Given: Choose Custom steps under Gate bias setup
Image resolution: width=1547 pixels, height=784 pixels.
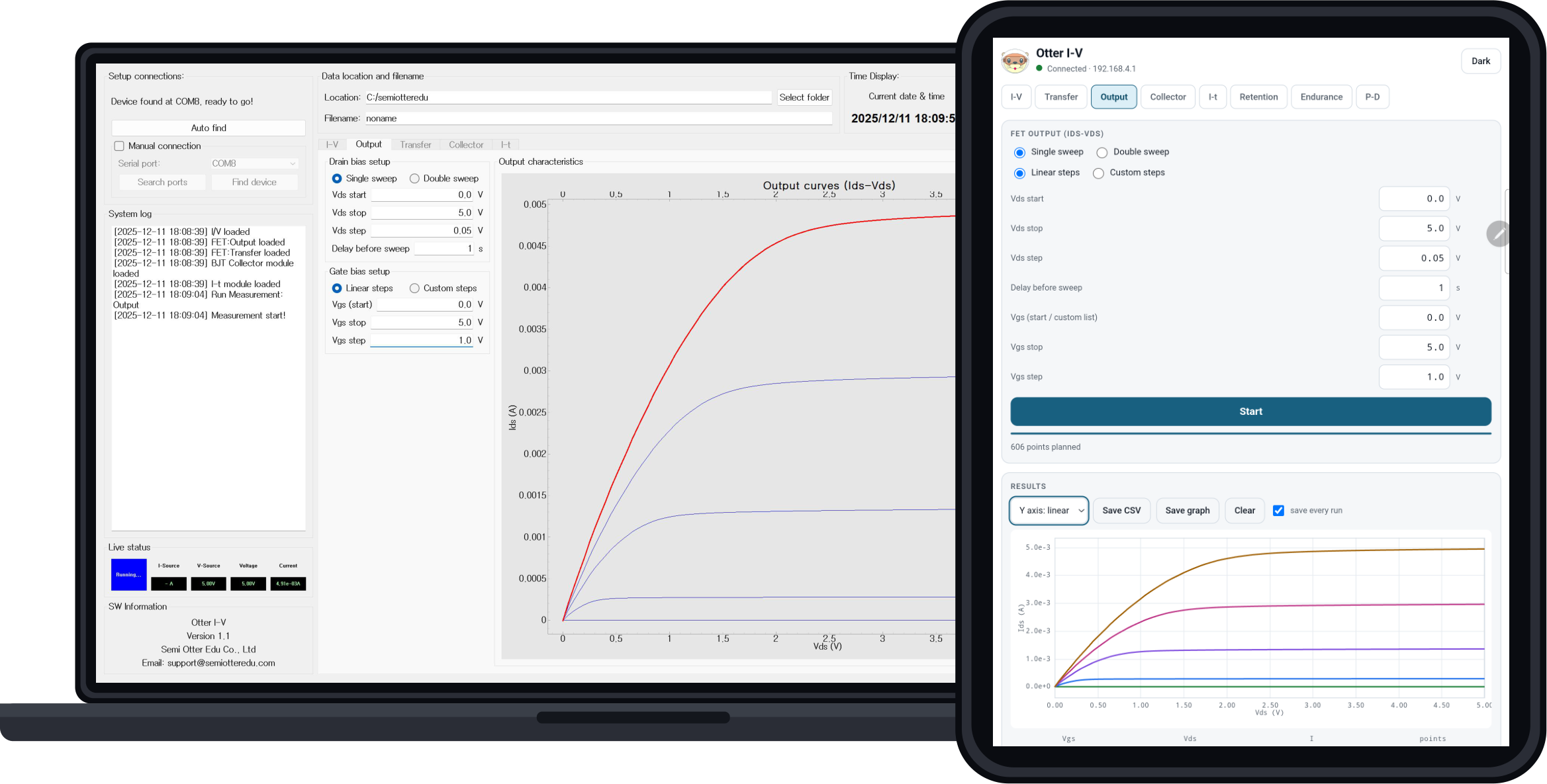Looking at the screenshot, I should pyautogui.click(x=414, y=288).
